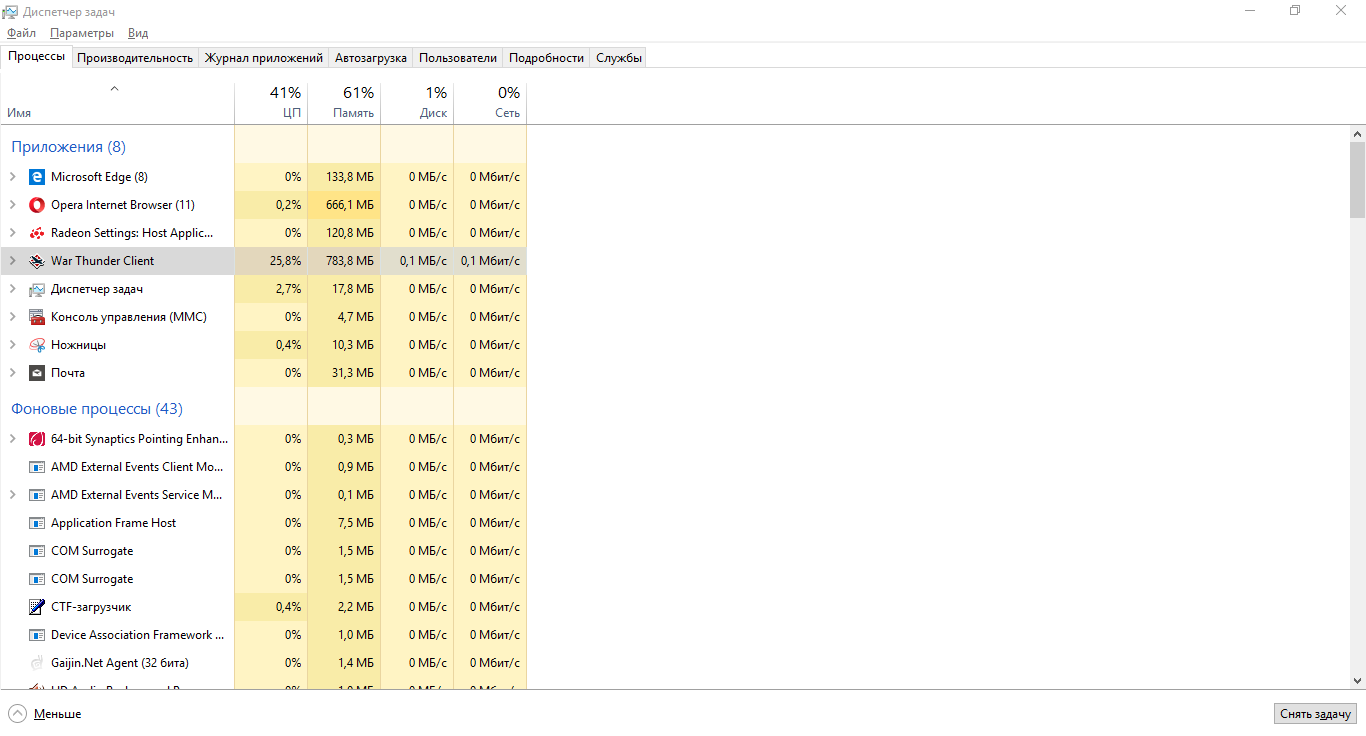This screenshot has width=1366, height=736.
Task: Sort by the Диск column header
Action: pos(417,103)
